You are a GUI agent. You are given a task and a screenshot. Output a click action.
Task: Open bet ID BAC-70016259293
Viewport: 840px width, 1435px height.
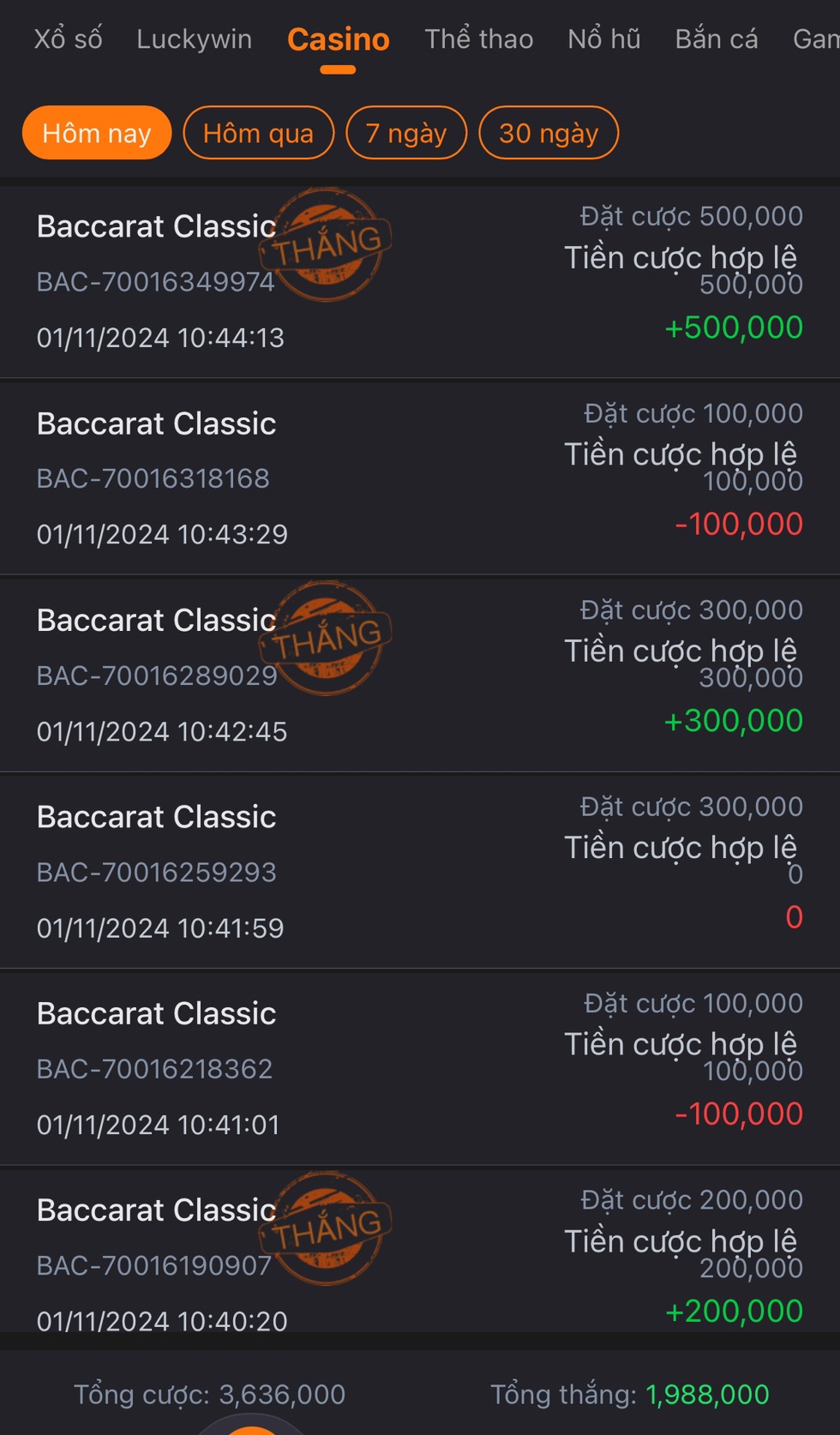[x=156, y=872]
